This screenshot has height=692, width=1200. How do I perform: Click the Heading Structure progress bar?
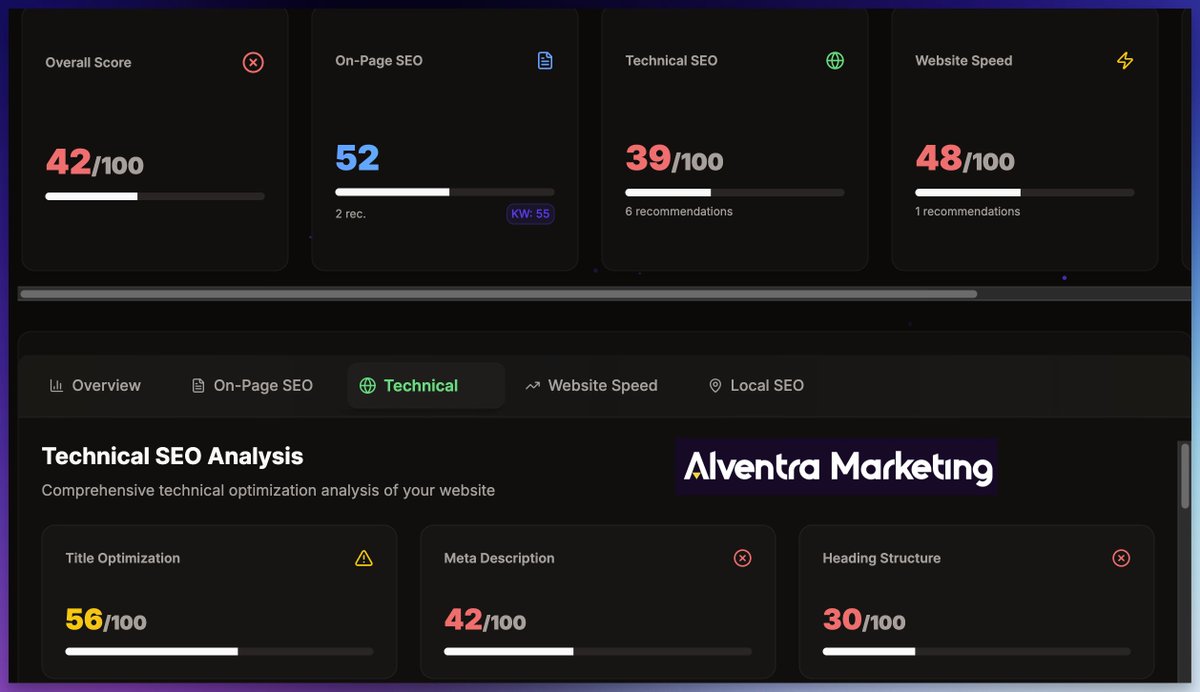(977, 651)
